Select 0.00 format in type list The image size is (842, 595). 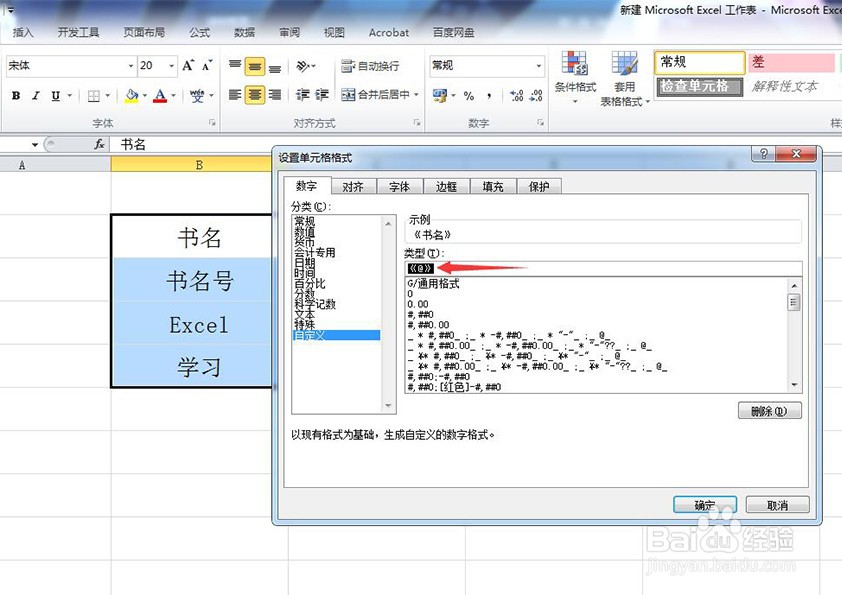click(x=418, y=304)
